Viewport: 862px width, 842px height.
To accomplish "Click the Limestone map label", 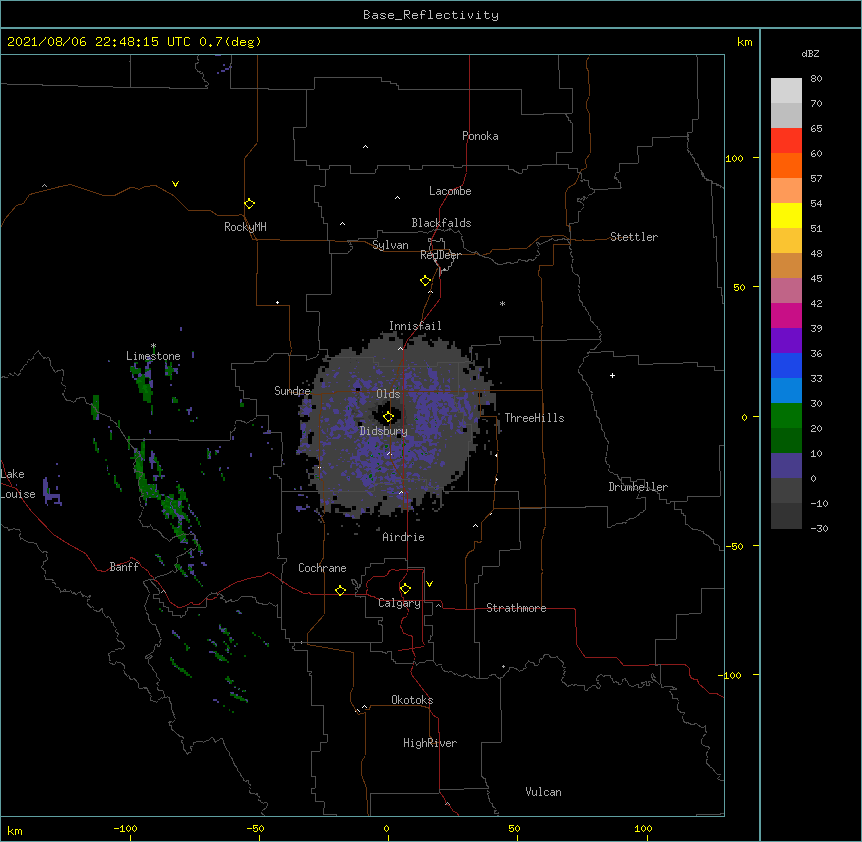I will coord(153,356).
